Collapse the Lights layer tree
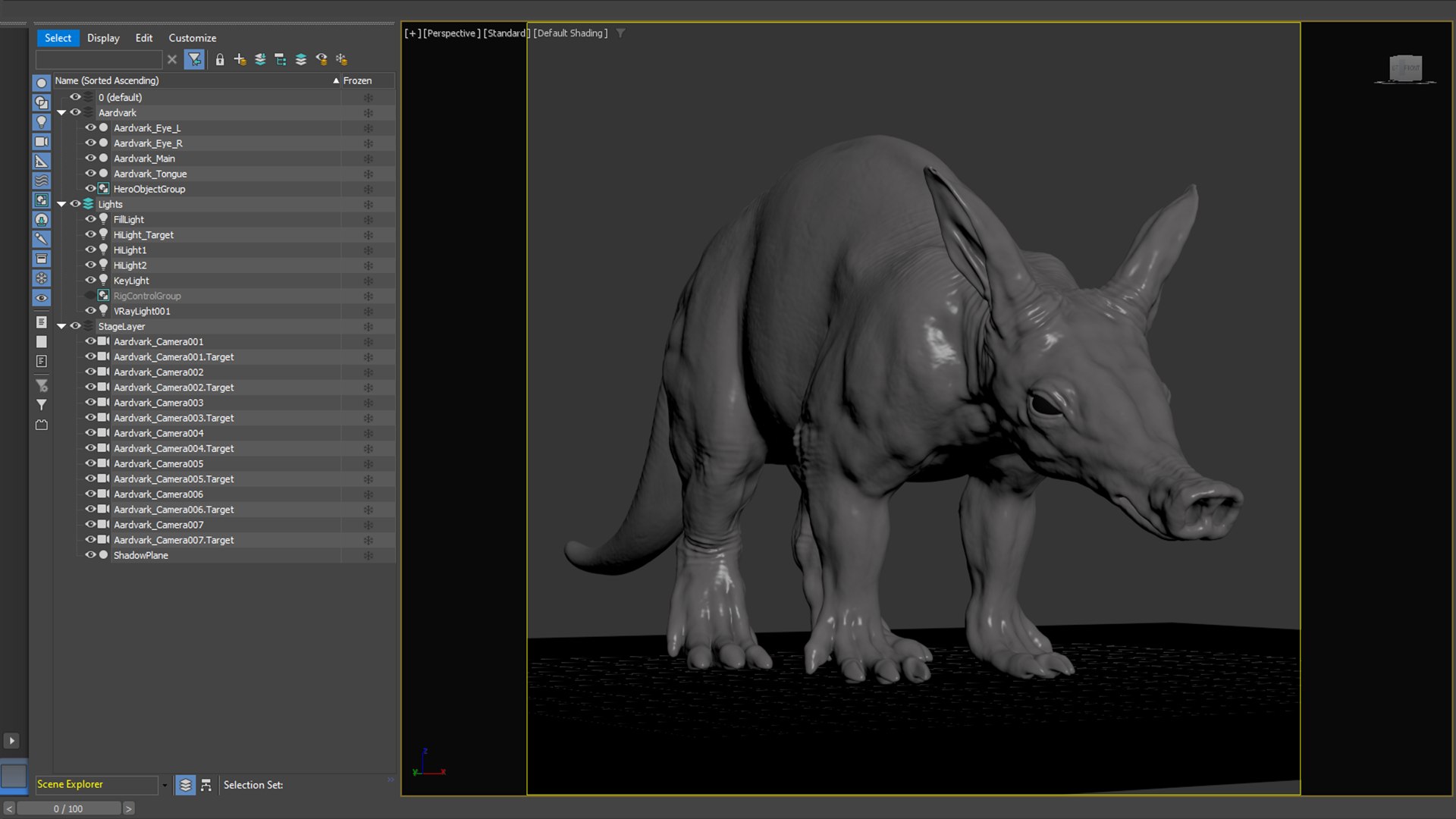1456x819 pixels. [x=61, y=204]
